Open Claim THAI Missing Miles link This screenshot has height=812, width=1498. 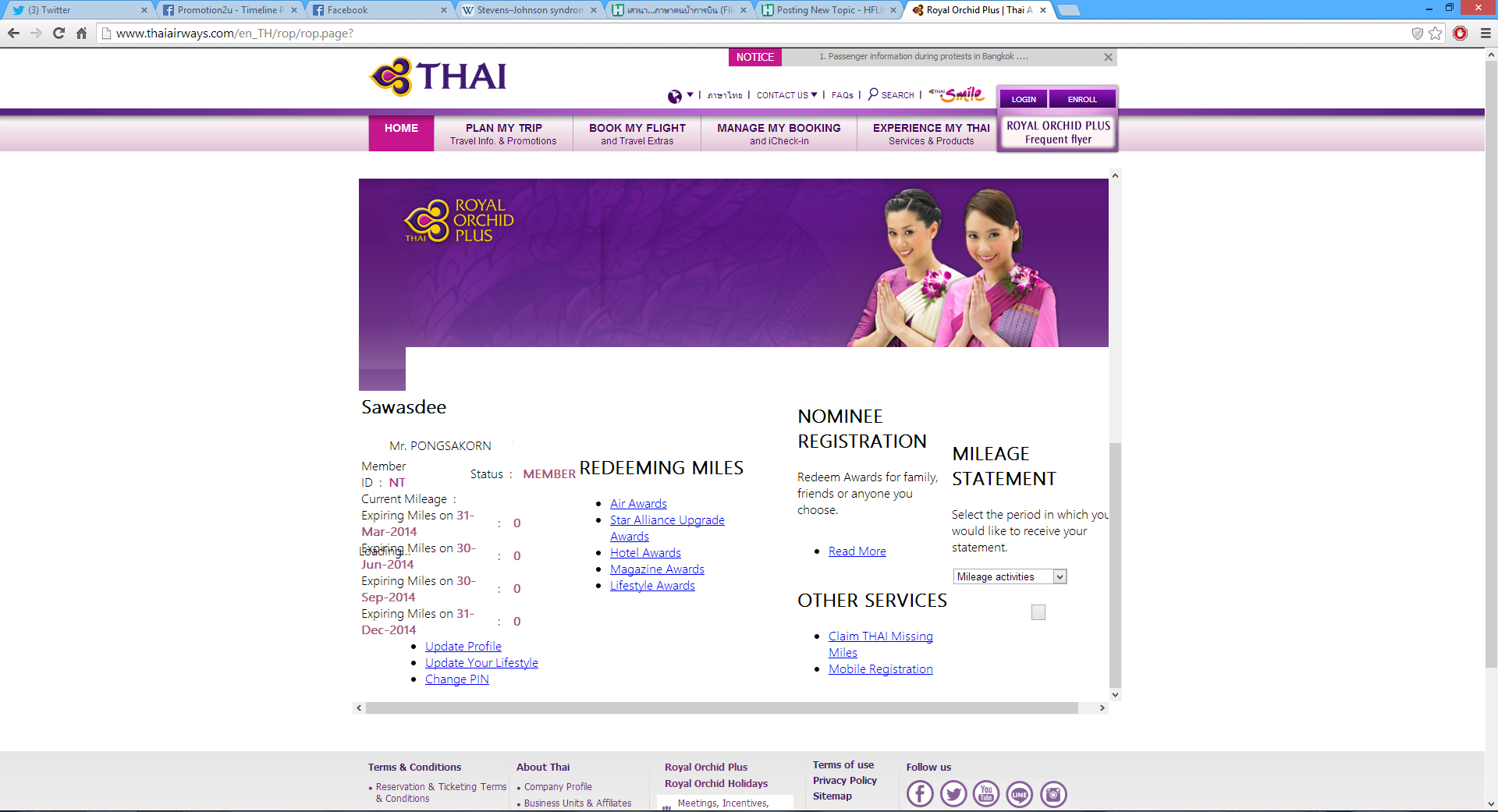tap(881, 644)
